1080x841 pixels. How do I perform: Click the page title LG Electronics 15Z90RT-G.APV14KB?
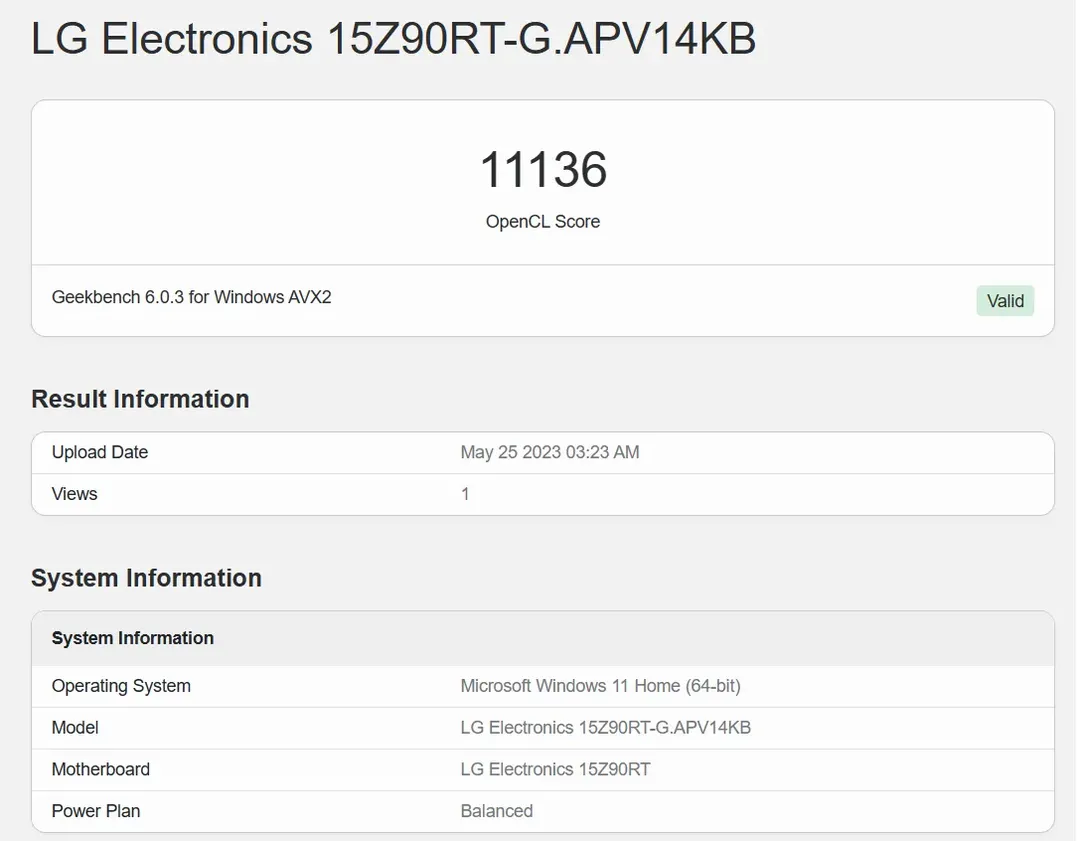[x=393, y=40]
